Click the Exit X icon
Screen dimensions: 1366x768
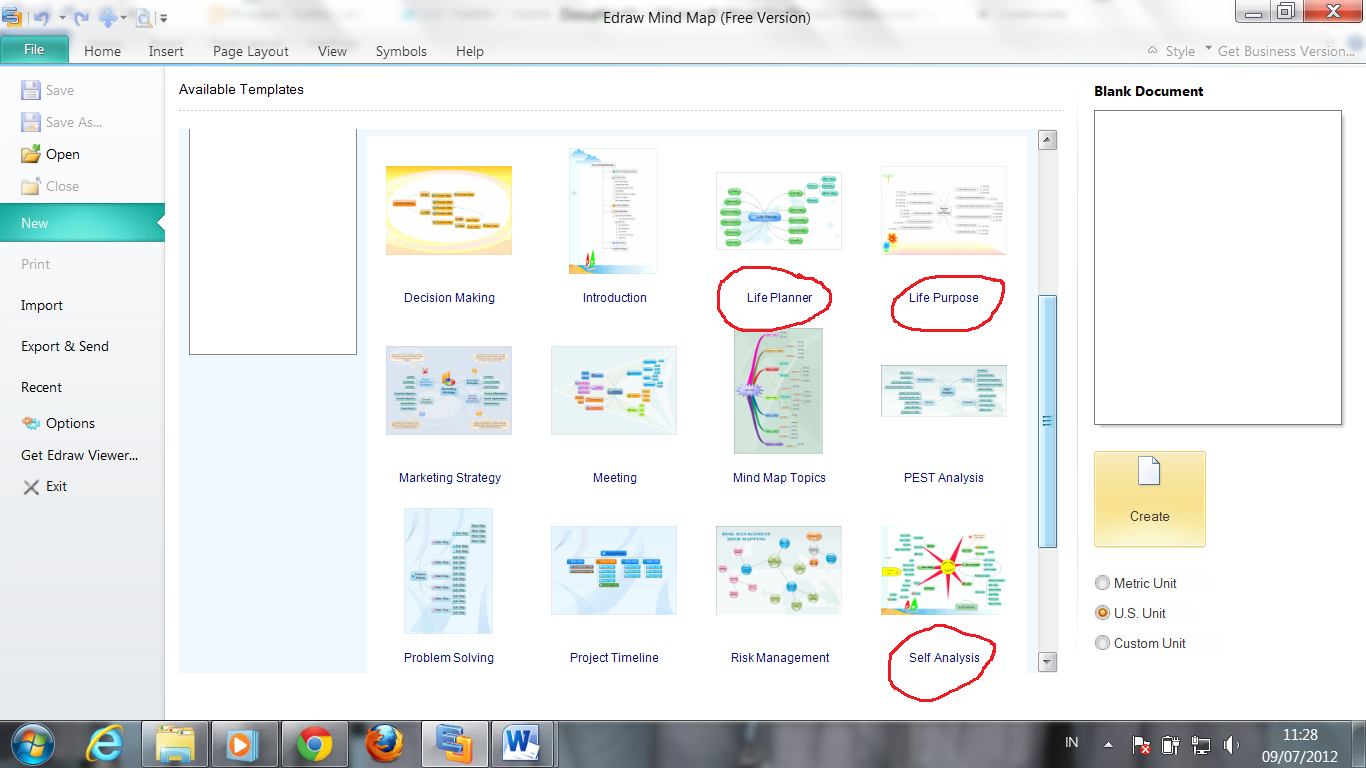click(x=30, y=486)
